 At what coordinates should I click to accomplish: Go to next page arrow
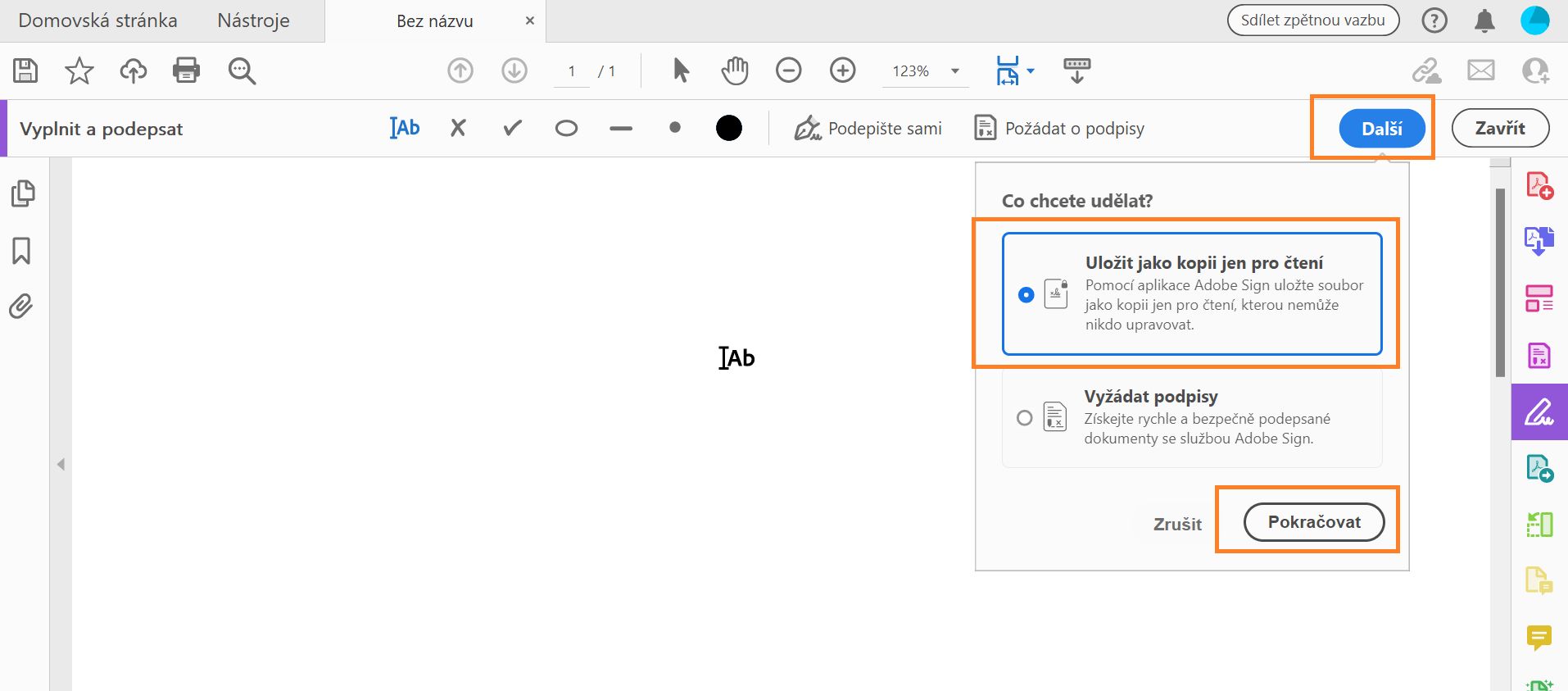[x=514, y=70]
